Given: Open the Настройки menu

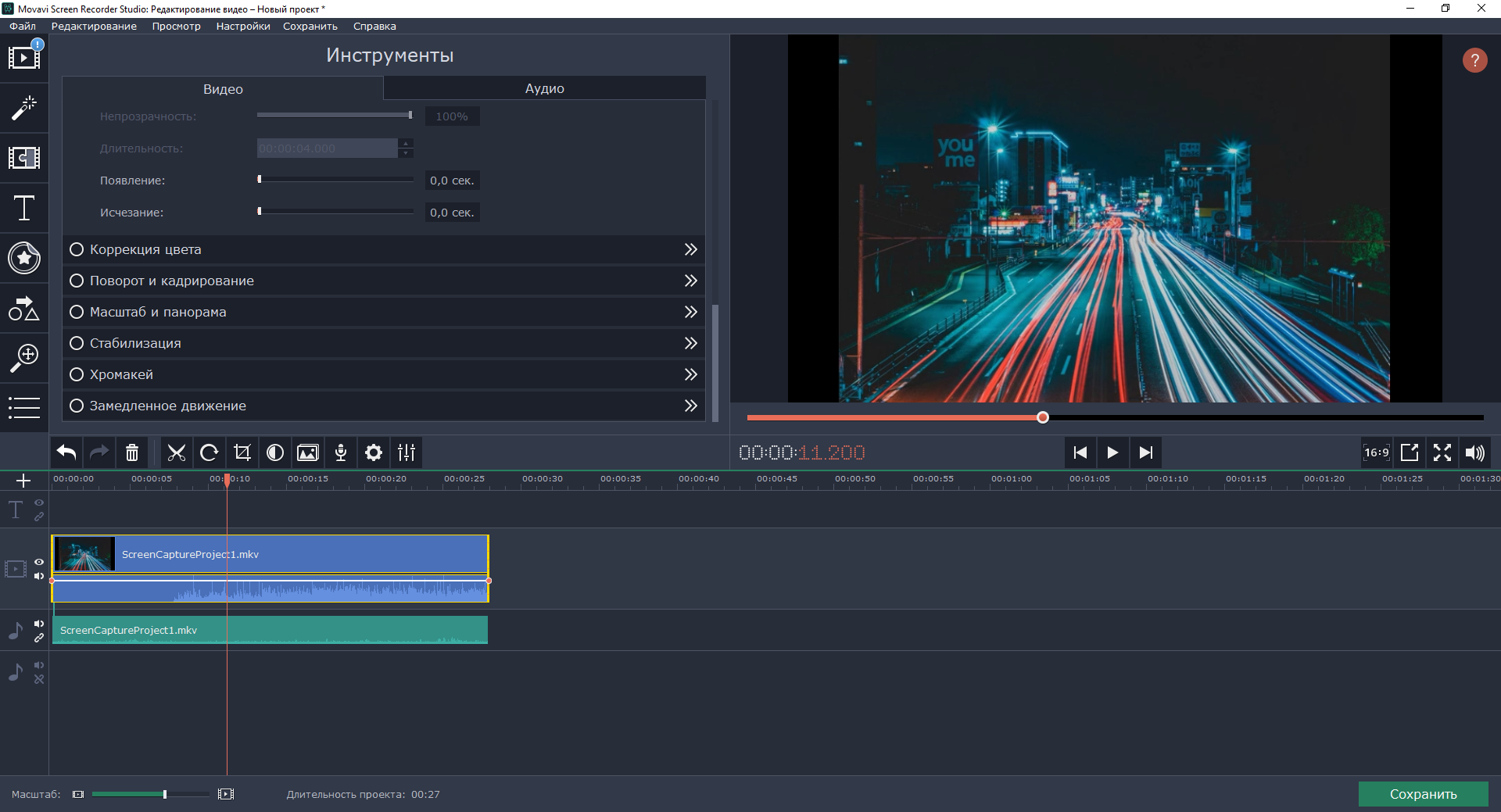Looking at the screenshot, I should [243, 26].
